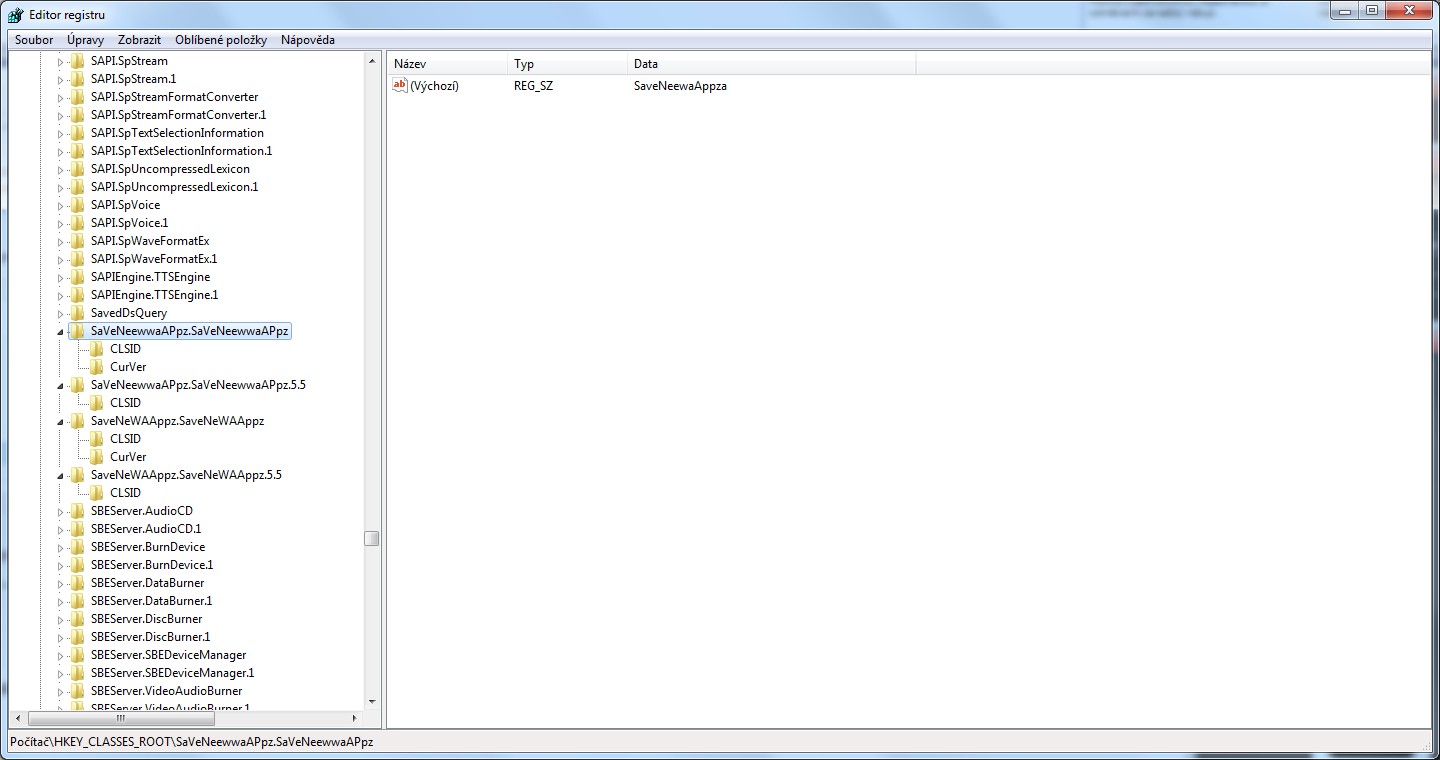This screenshot has width=1440, height=760.
Task: Click the folder icon of SAPI.SpStream.1
Action: [x=77, y=79]
